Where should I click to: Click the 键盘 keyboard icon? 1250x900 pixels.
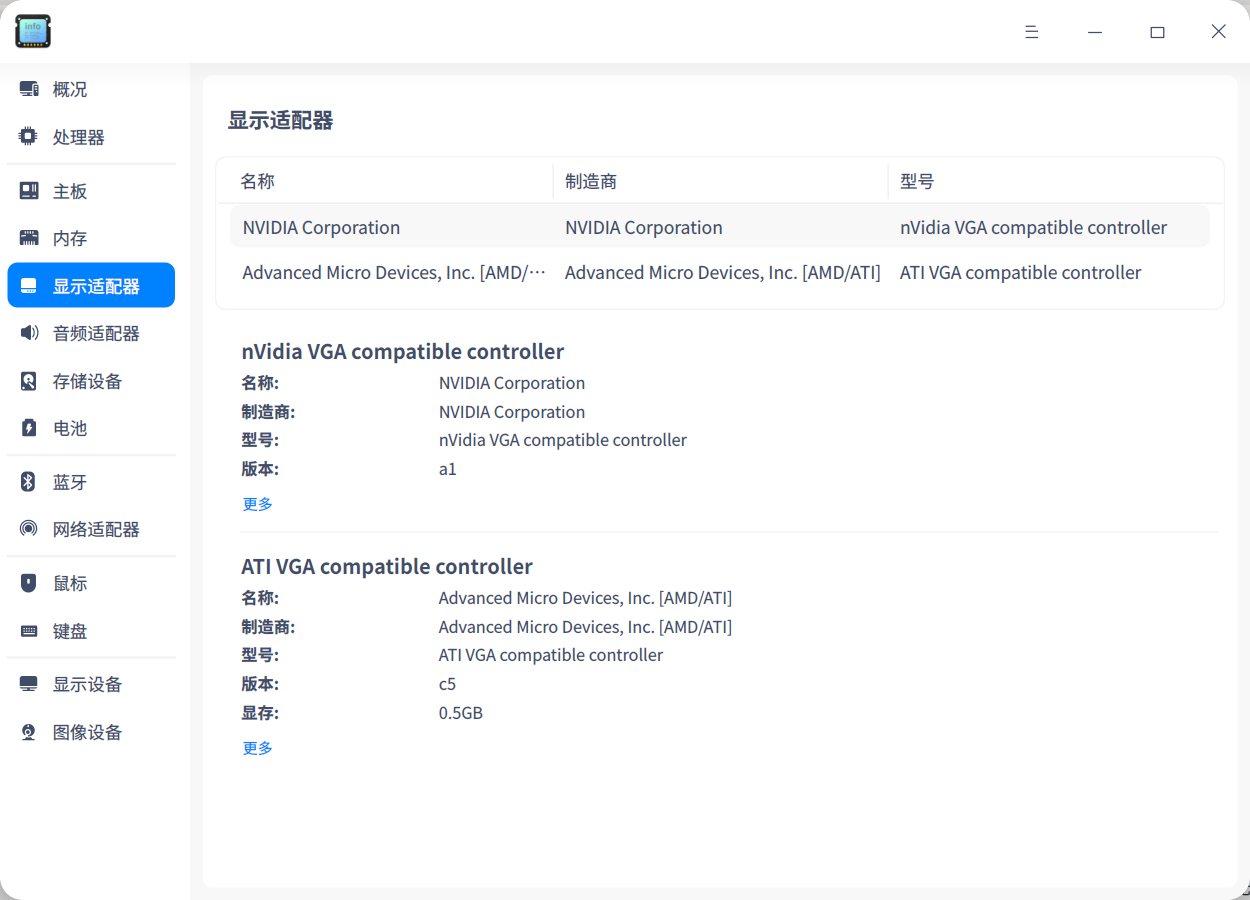point(29,631)
